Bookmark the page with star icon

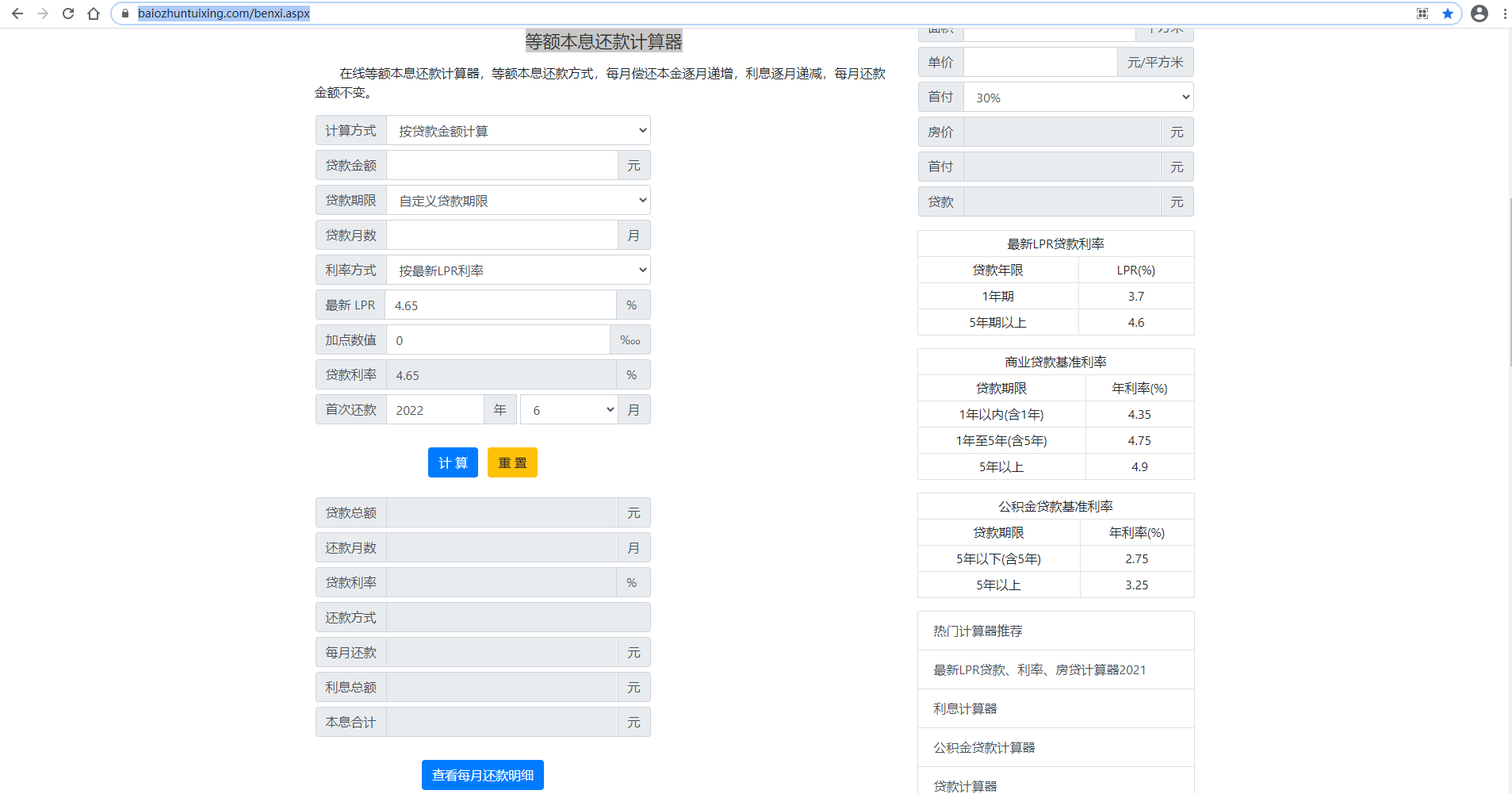point(1448,13)
